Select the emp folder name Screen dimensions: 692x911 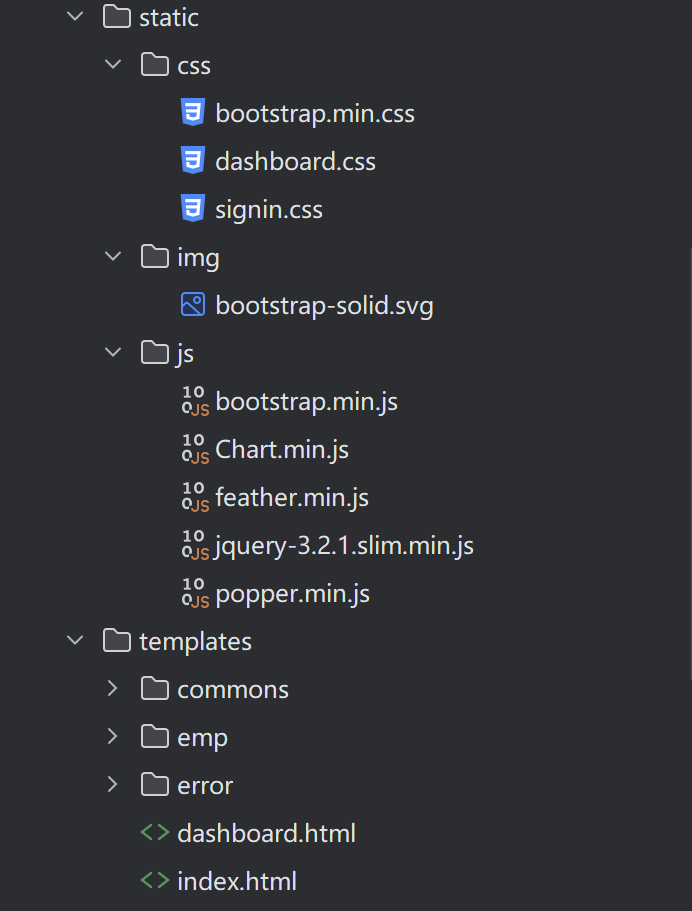(202, 738)
